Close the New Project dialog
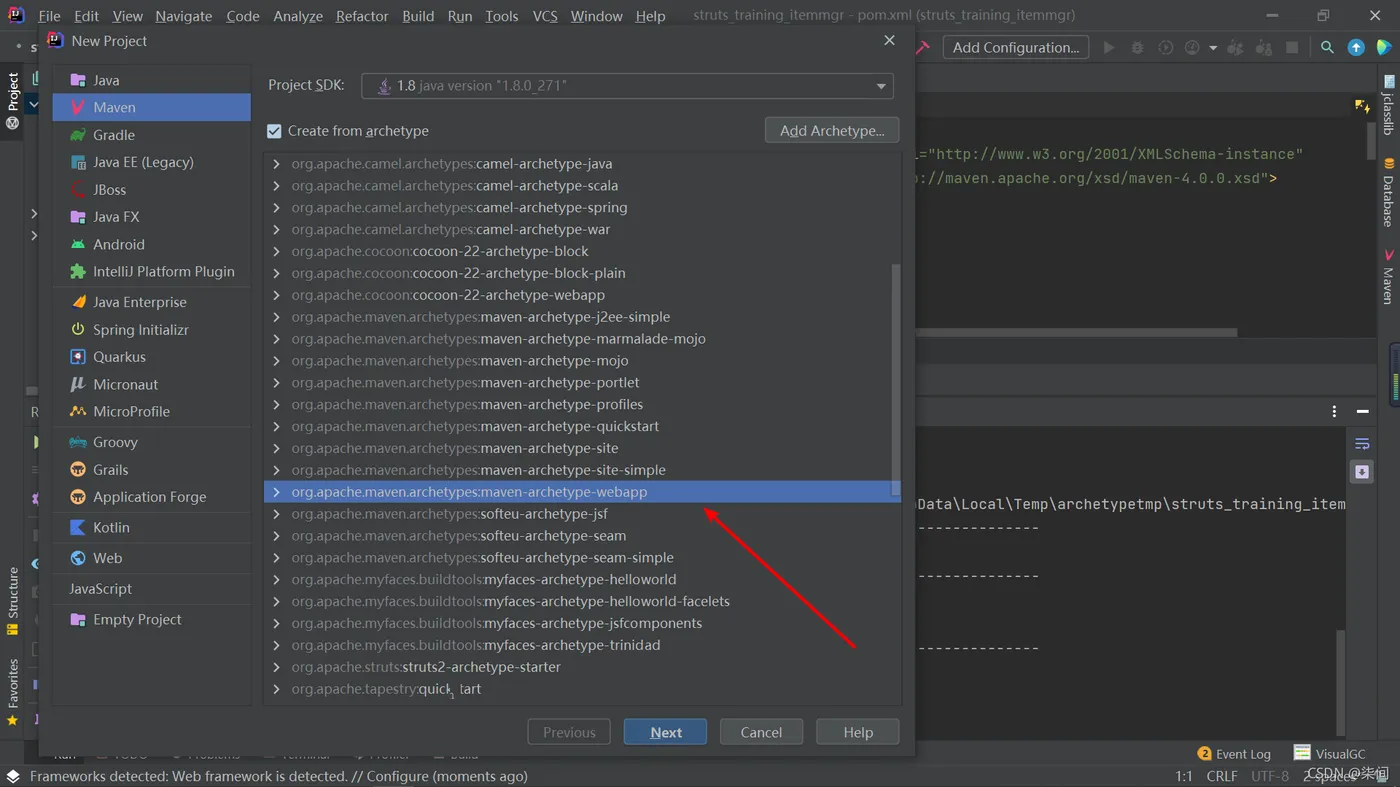This screenshot has width=1400, height=787. (x=889, y=40)
